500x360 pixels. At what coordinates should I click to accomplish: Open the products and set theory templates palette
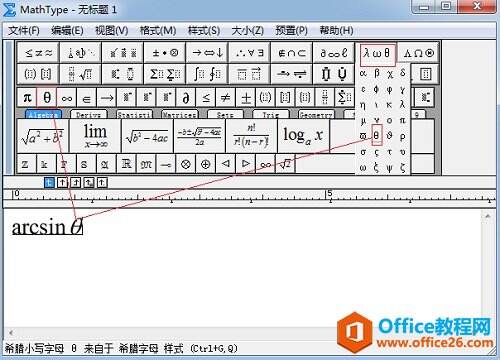click(x=334, y=74)
